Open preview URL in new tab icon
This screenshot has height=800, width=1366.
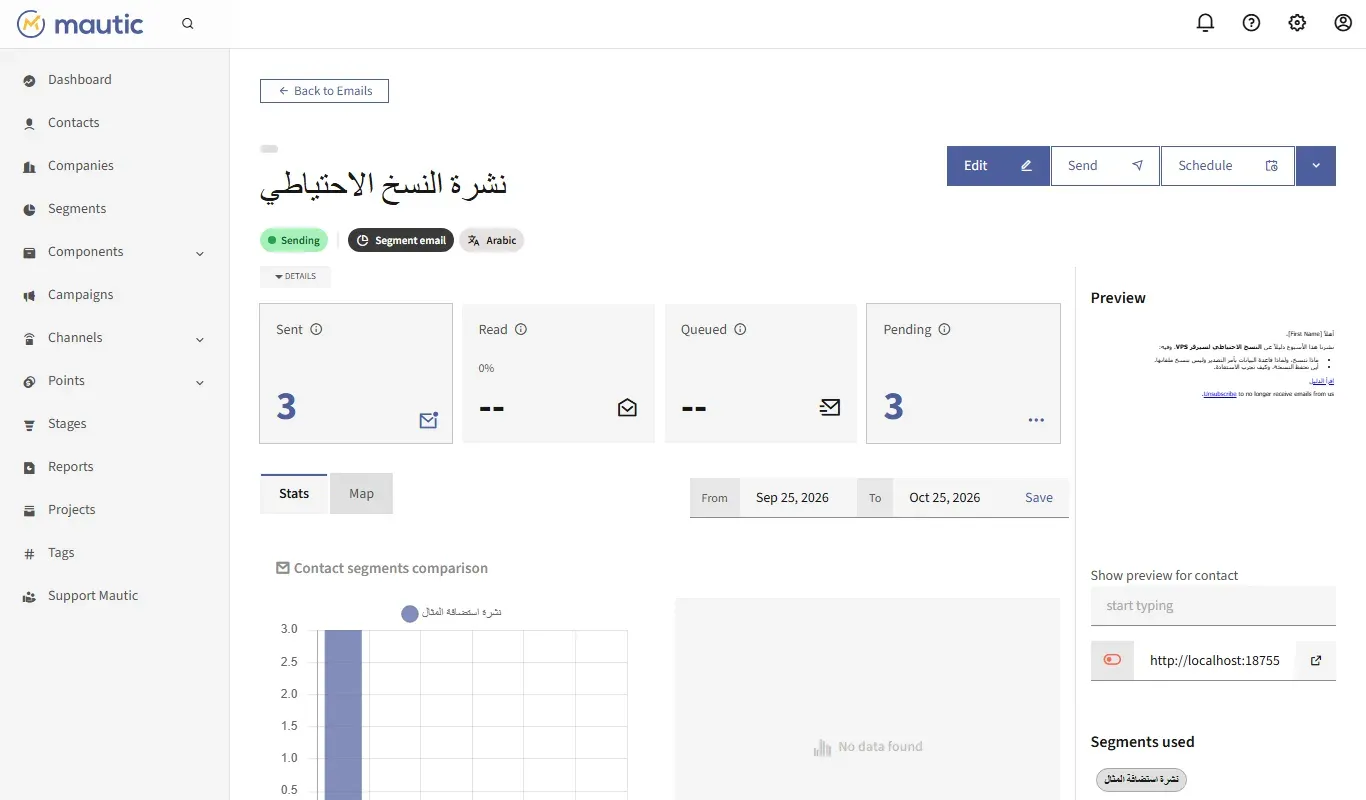pyautogui.click(x=1316, y=660)
